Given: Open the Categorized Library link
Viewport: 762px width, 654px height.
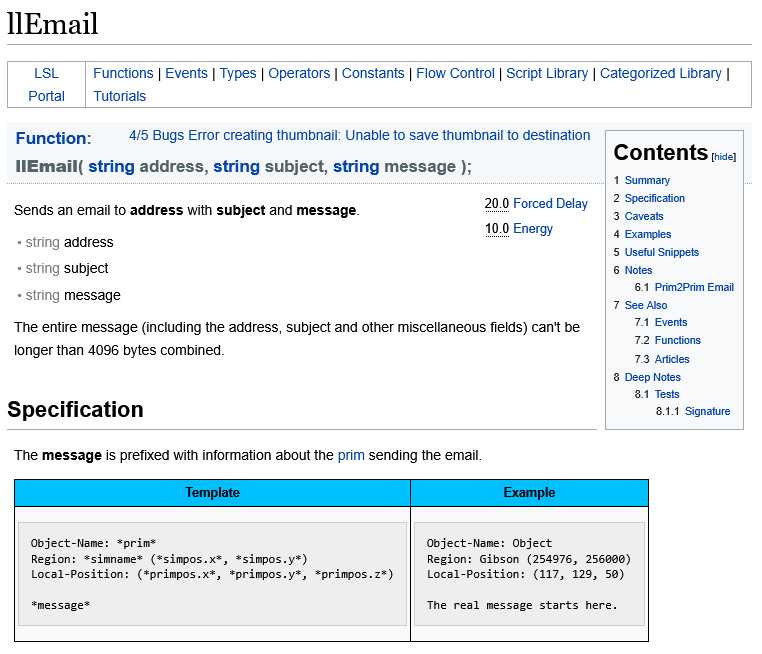Looking at the screenshot, I should (660, 73).
